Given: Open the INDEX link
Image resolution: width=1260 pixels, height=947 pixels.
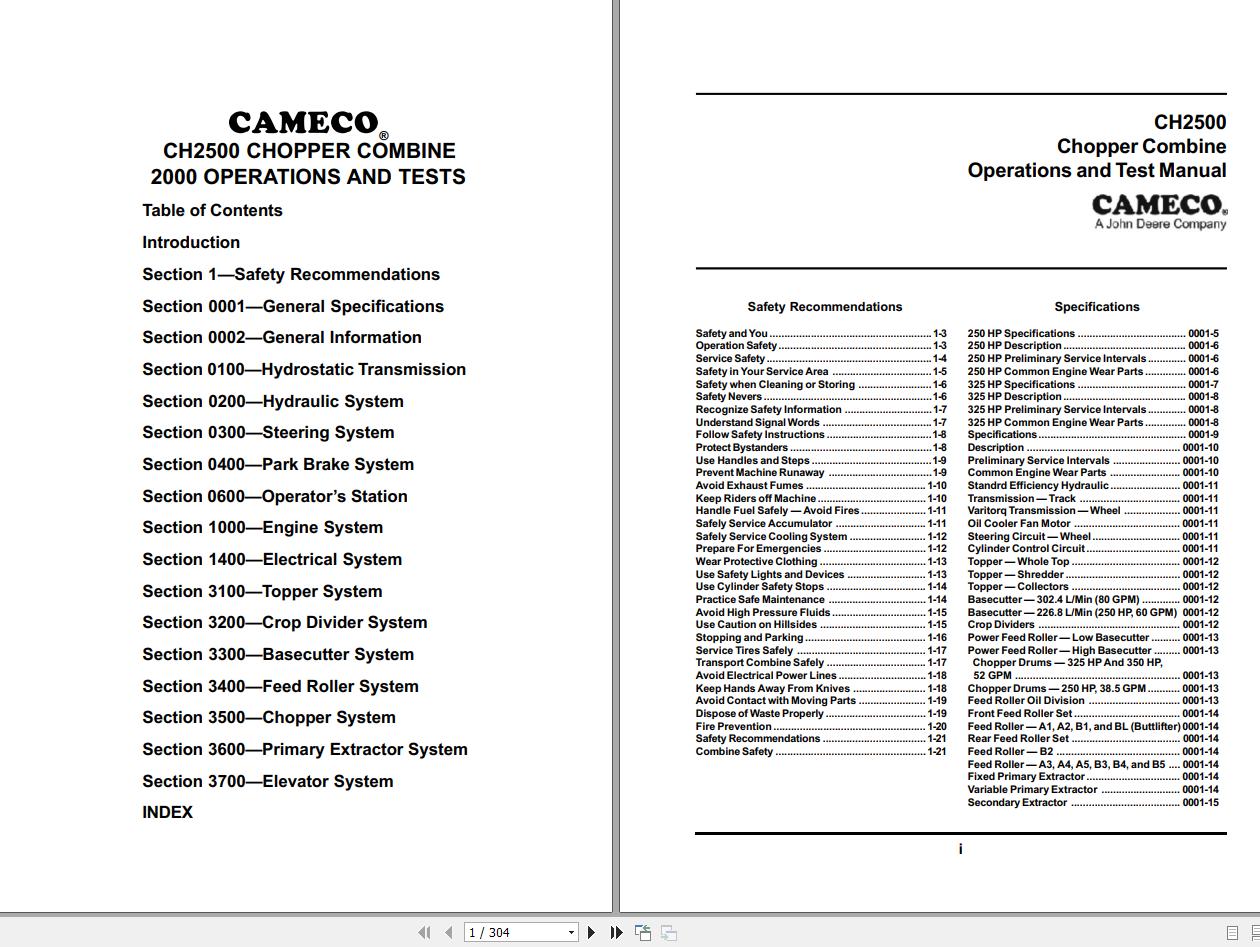Looking at the screenshot, I should click(x=167, y=812).
